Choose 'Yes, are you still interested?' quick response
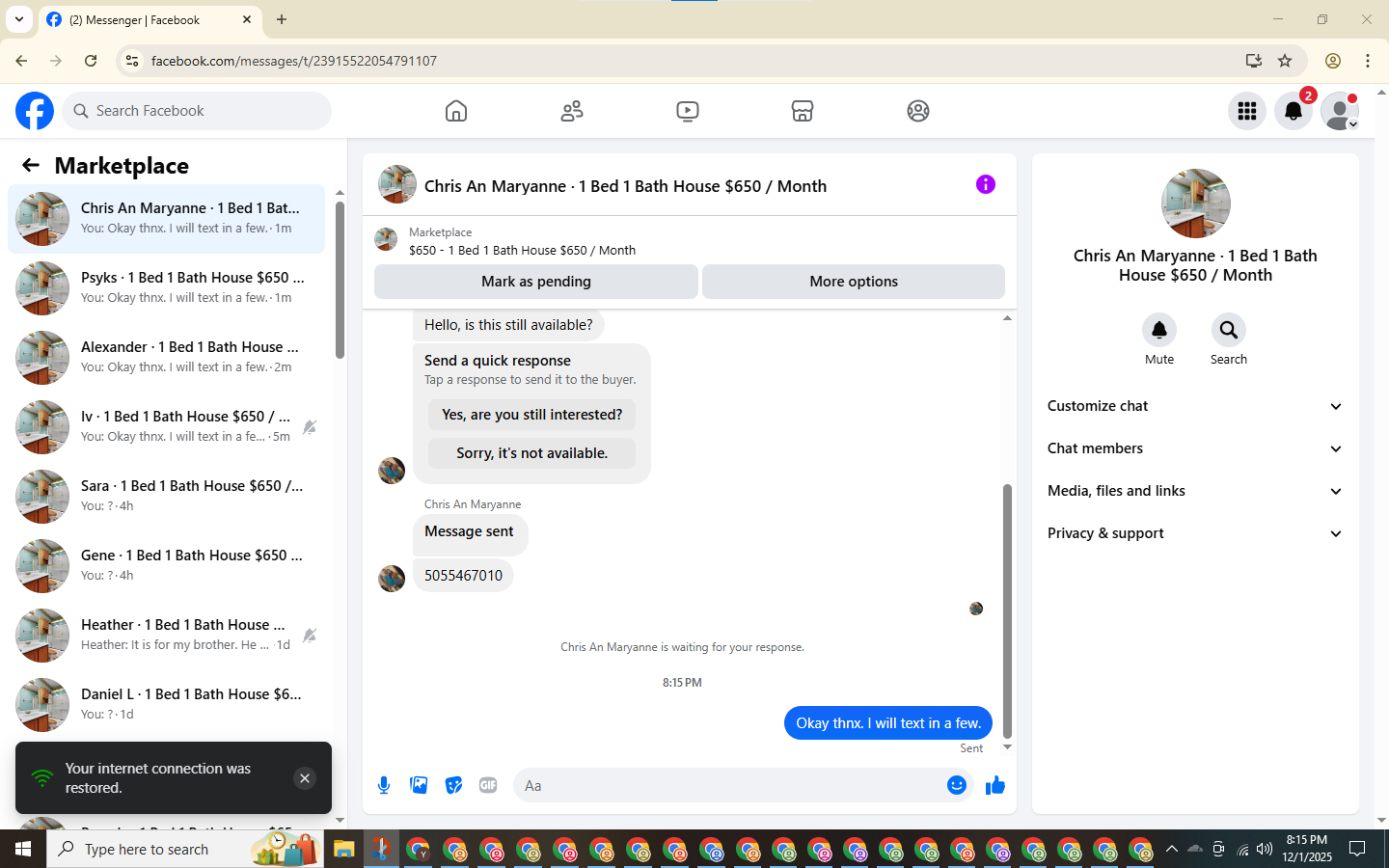The image size is (1389, 868). coord(532,415)
